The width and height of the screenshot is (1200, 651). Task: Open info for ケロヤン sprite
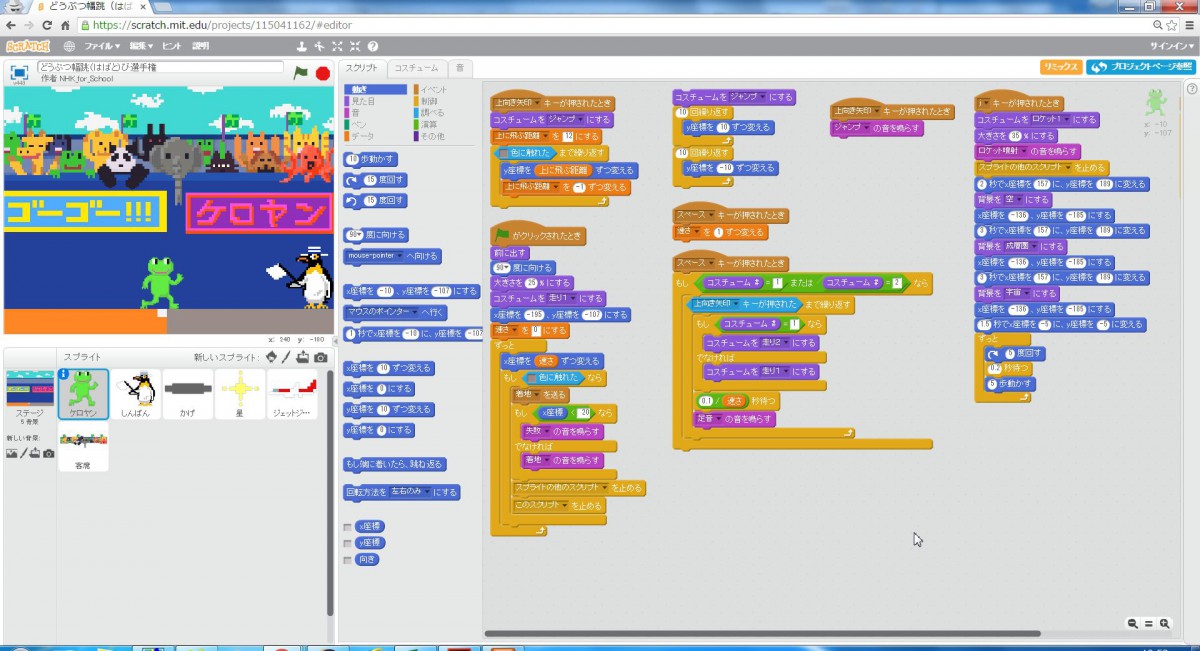[64, 375]
